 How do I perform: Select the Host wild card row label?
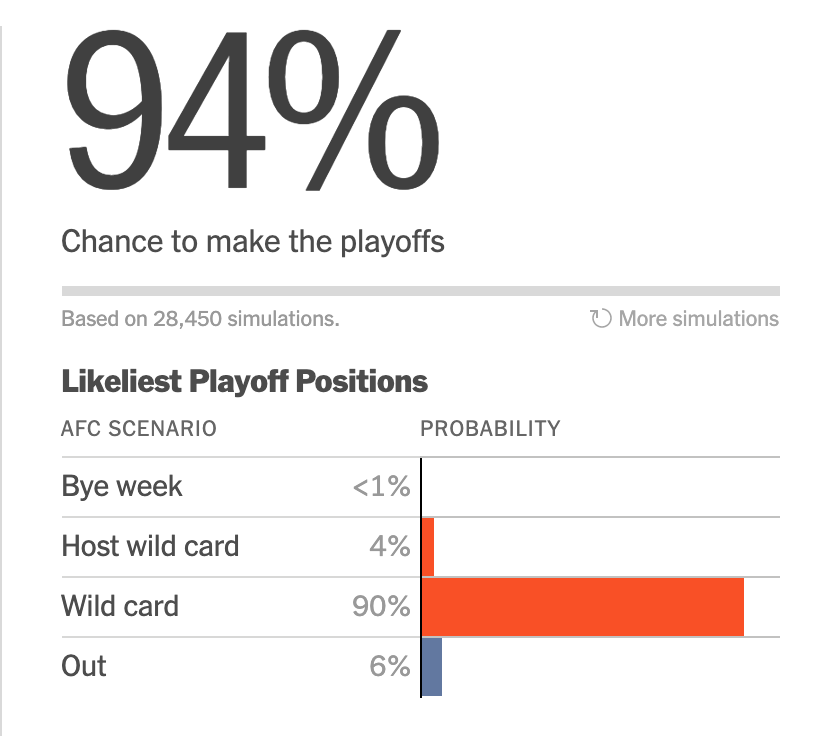tap(150, 547)
